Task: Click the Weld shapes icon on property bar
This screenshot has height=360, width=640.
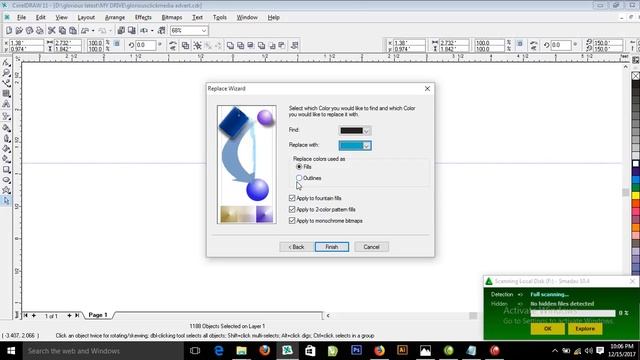Action: pos(230,45)
